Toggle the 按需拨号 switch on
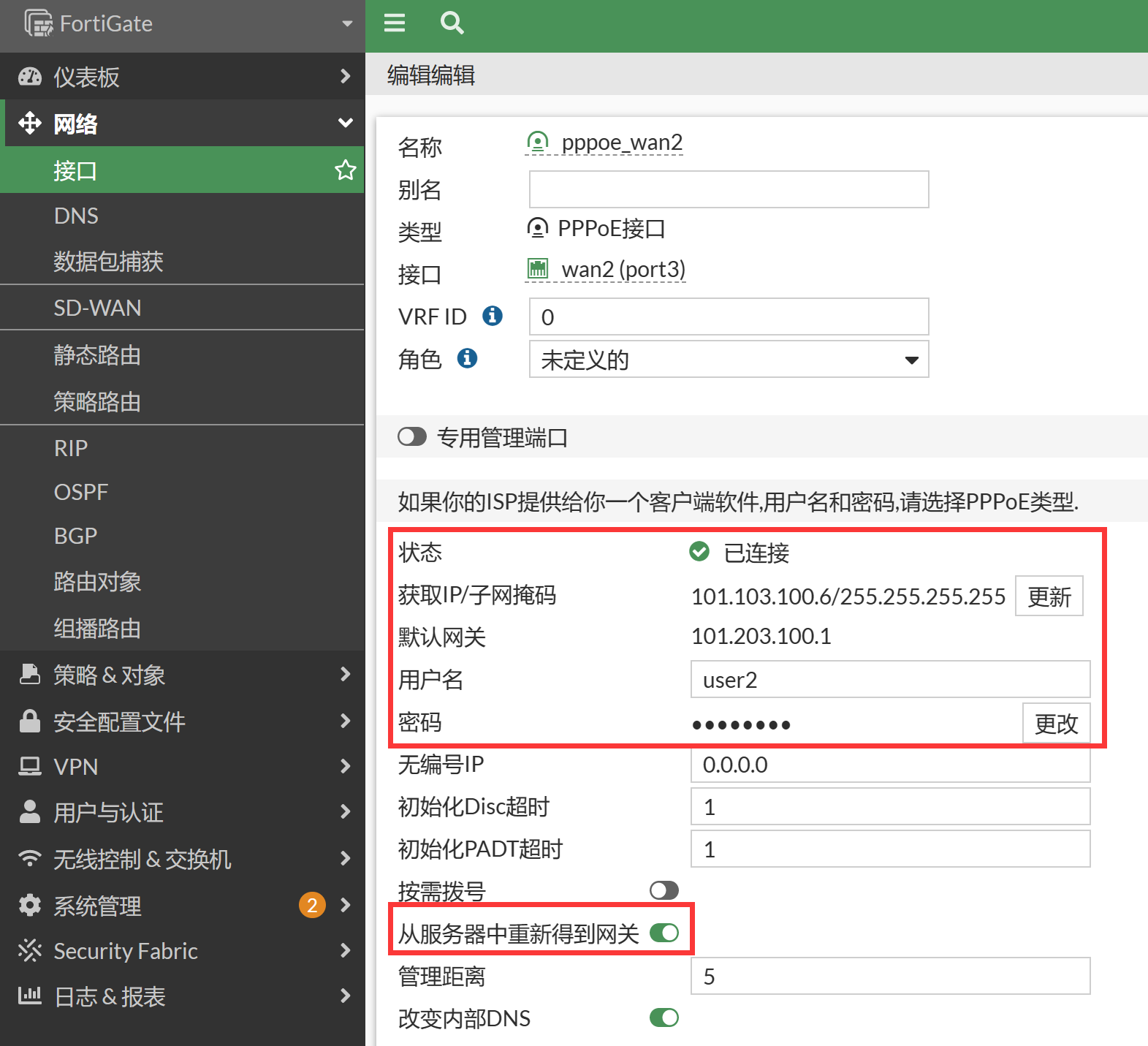The image size is (1148, 1046). pyautogui.click(x=664, y=890)
